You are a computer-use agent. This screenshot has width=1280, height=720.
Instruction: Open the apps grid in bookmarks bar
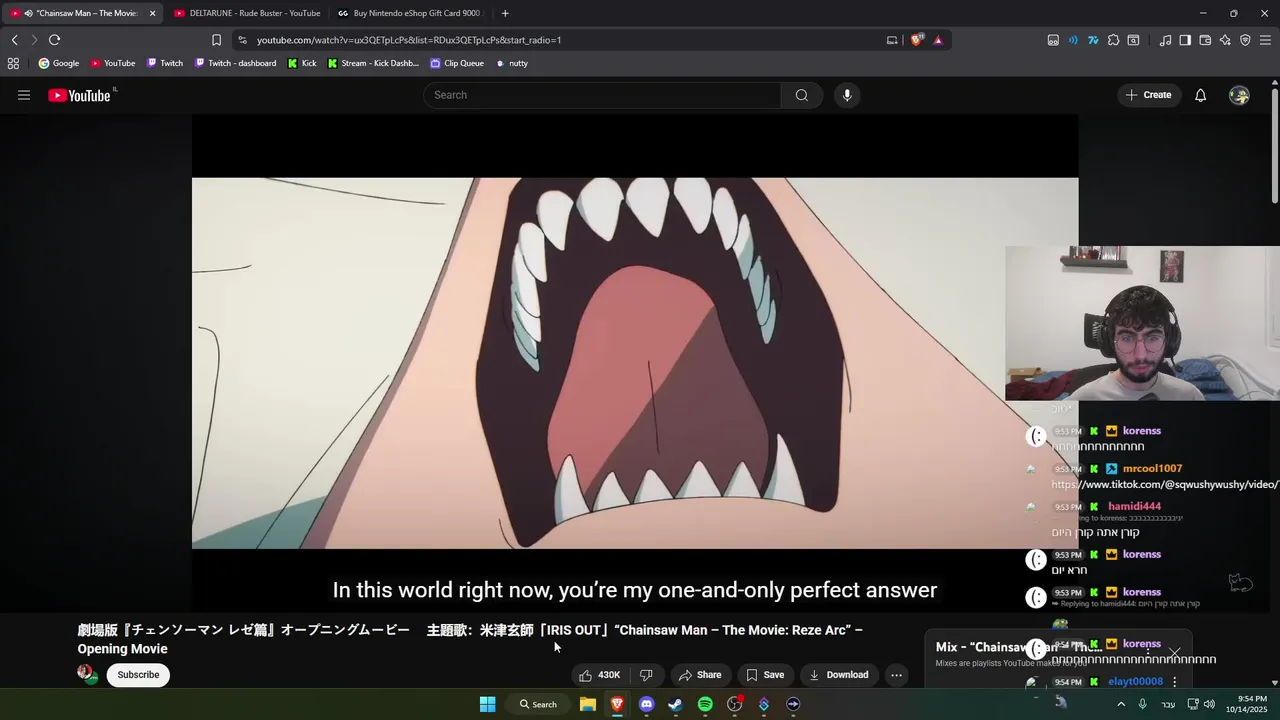tap(13, 63)
